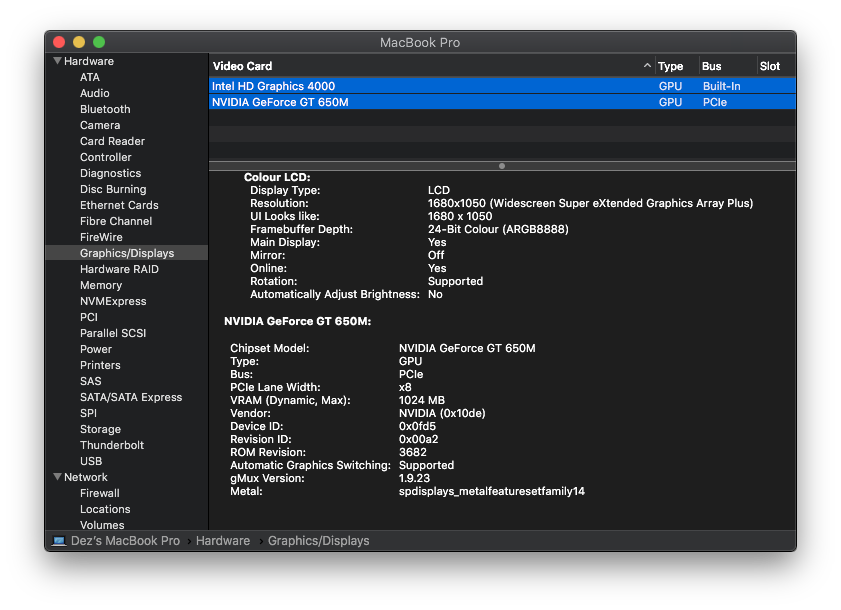
Task: Click the sort direction arrow in header
Action: coord(647,65)
